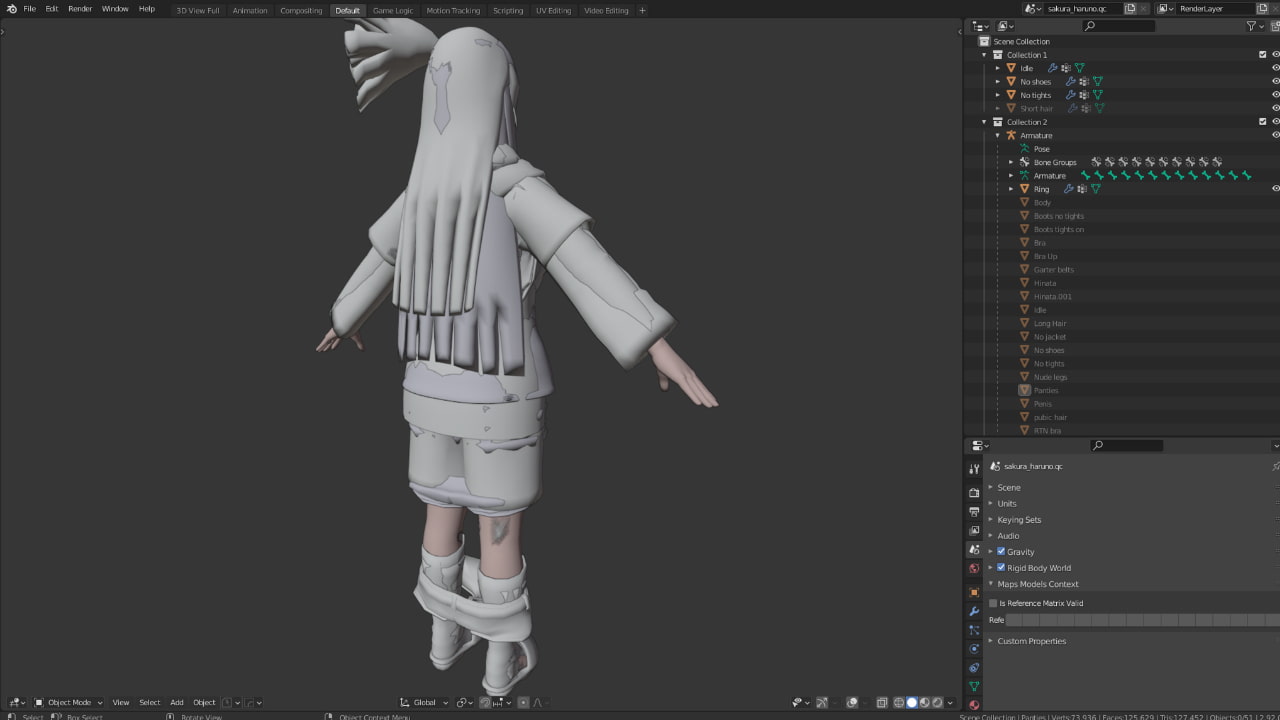Click the Blender logo icon

pyautogui.click(x=11, y=9)
